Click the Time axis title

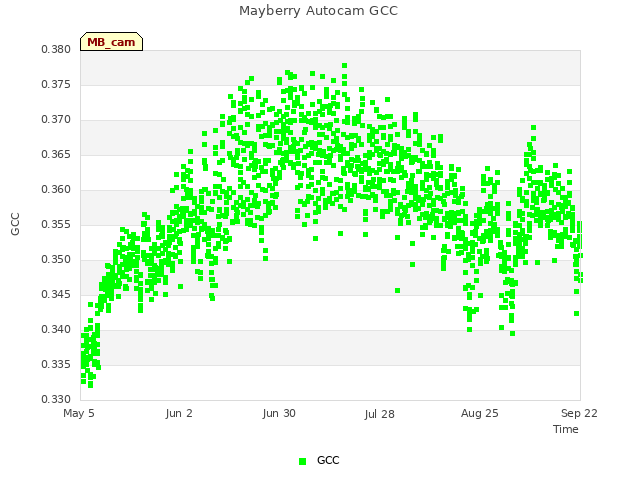coord(566,429)
